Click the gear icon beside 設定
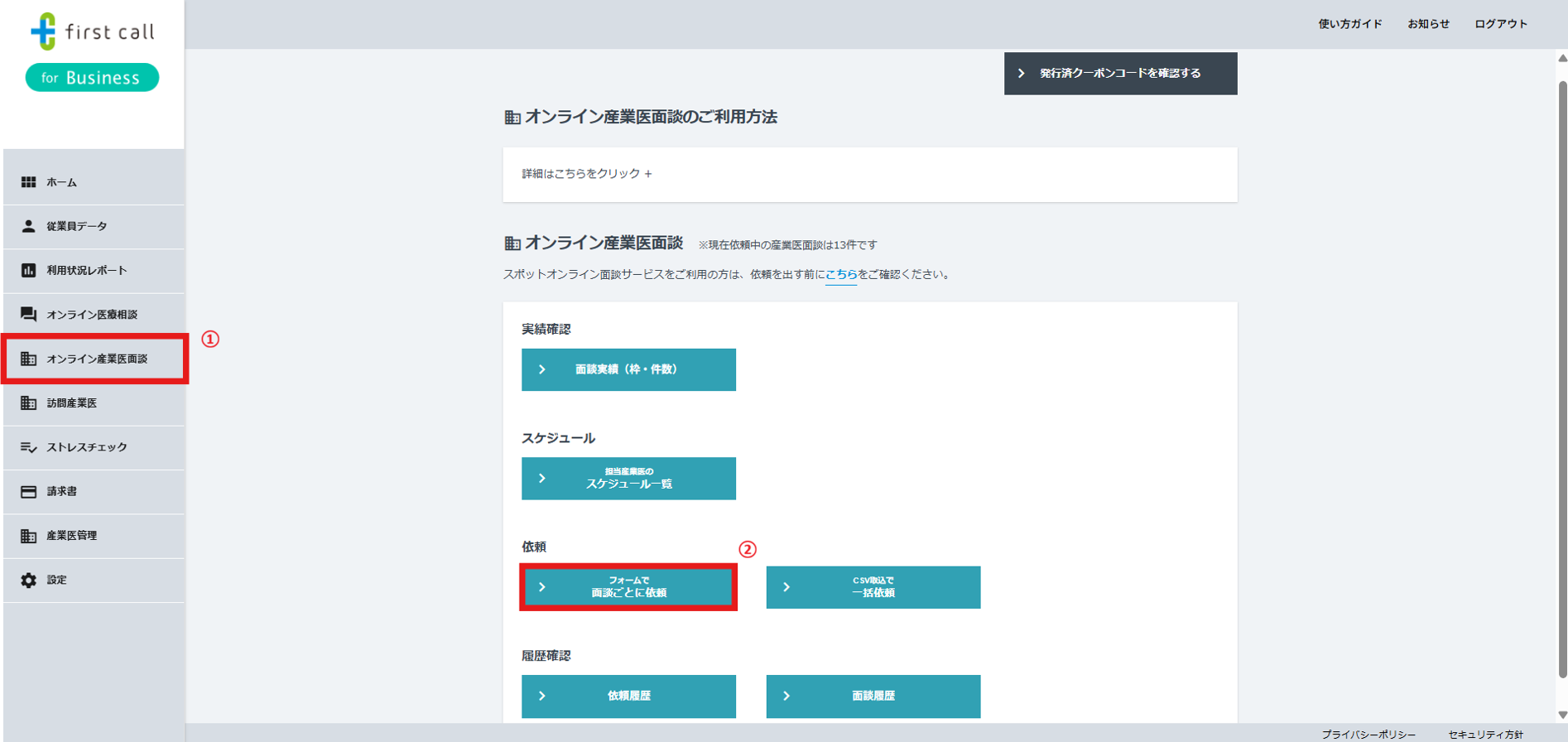The height and width of the screenshot is (742, 1568). [28, 580]
